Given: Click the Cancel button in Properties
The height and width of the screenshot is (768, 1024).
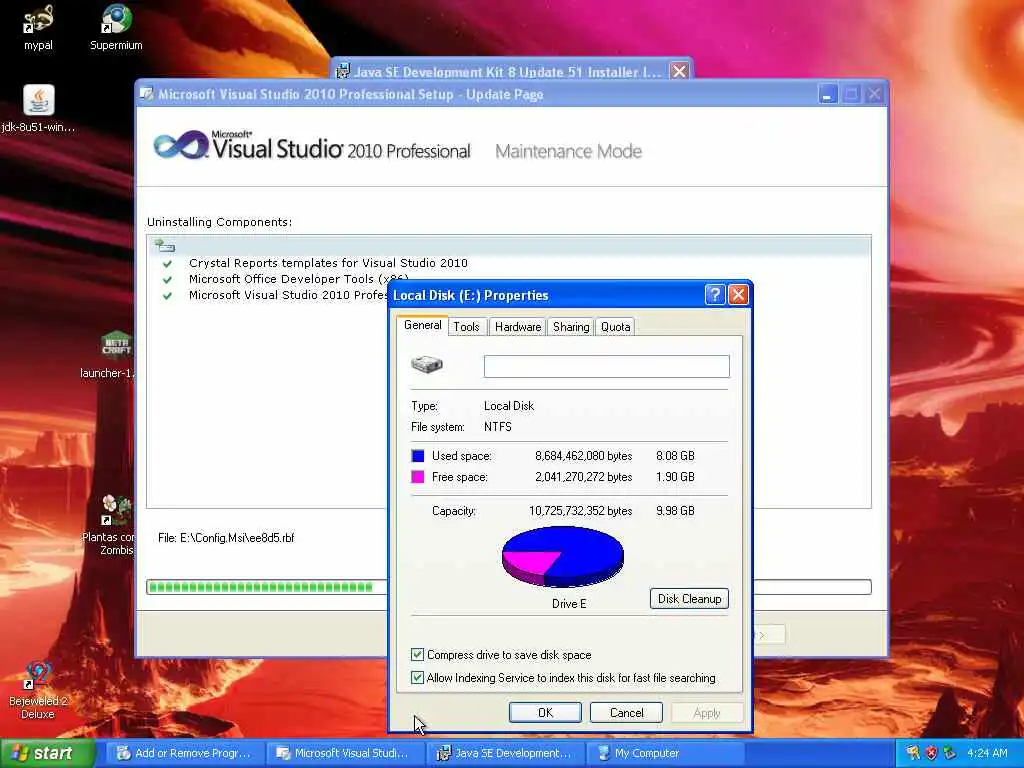Looking at the screenshot, I should click(626, 712).
